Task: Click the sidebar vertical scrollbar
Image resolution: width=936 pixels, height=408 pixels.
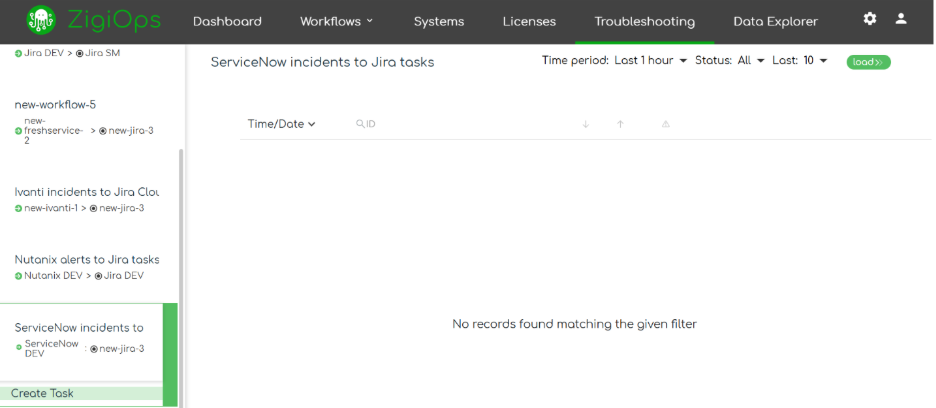Action: tap(181, 278)
